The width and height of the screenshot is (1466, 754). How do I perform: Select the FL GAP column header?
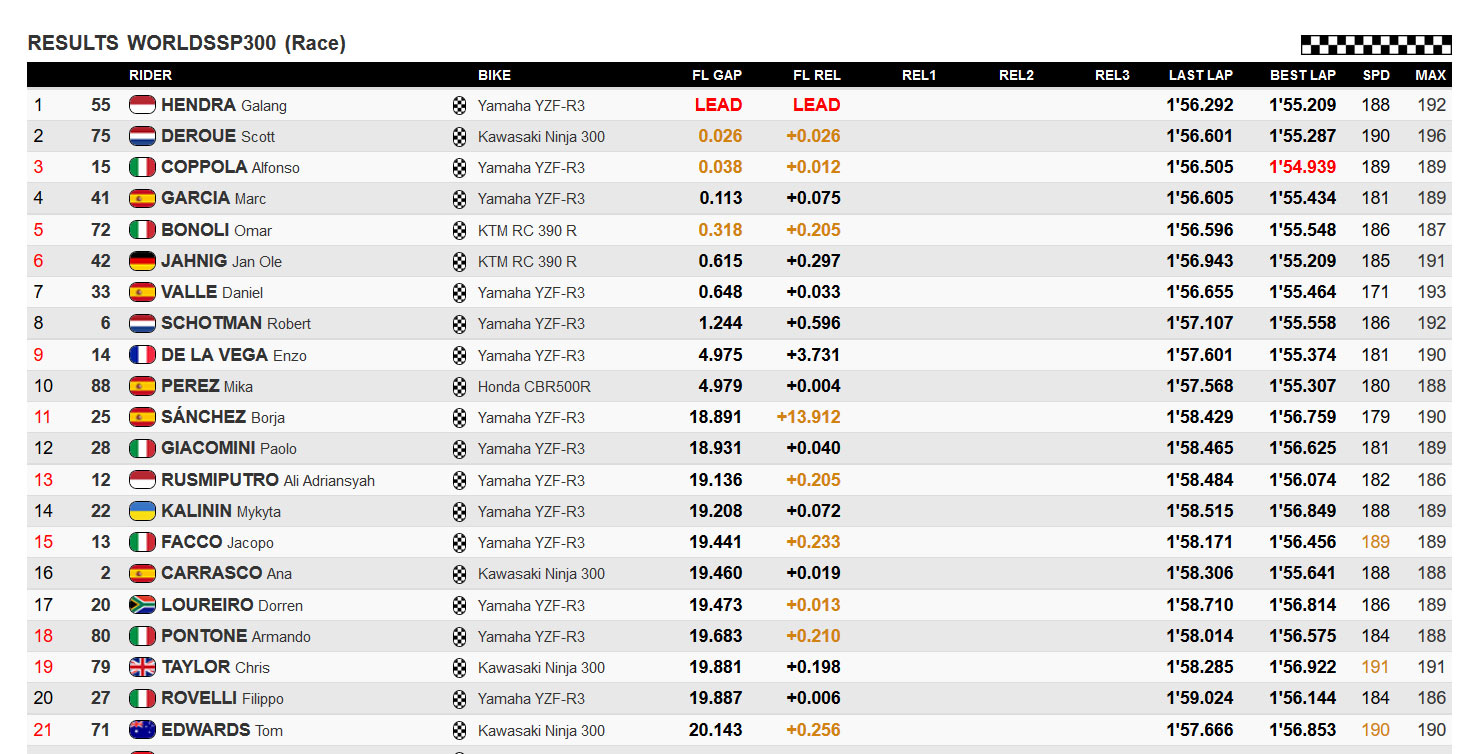[717, 75]
